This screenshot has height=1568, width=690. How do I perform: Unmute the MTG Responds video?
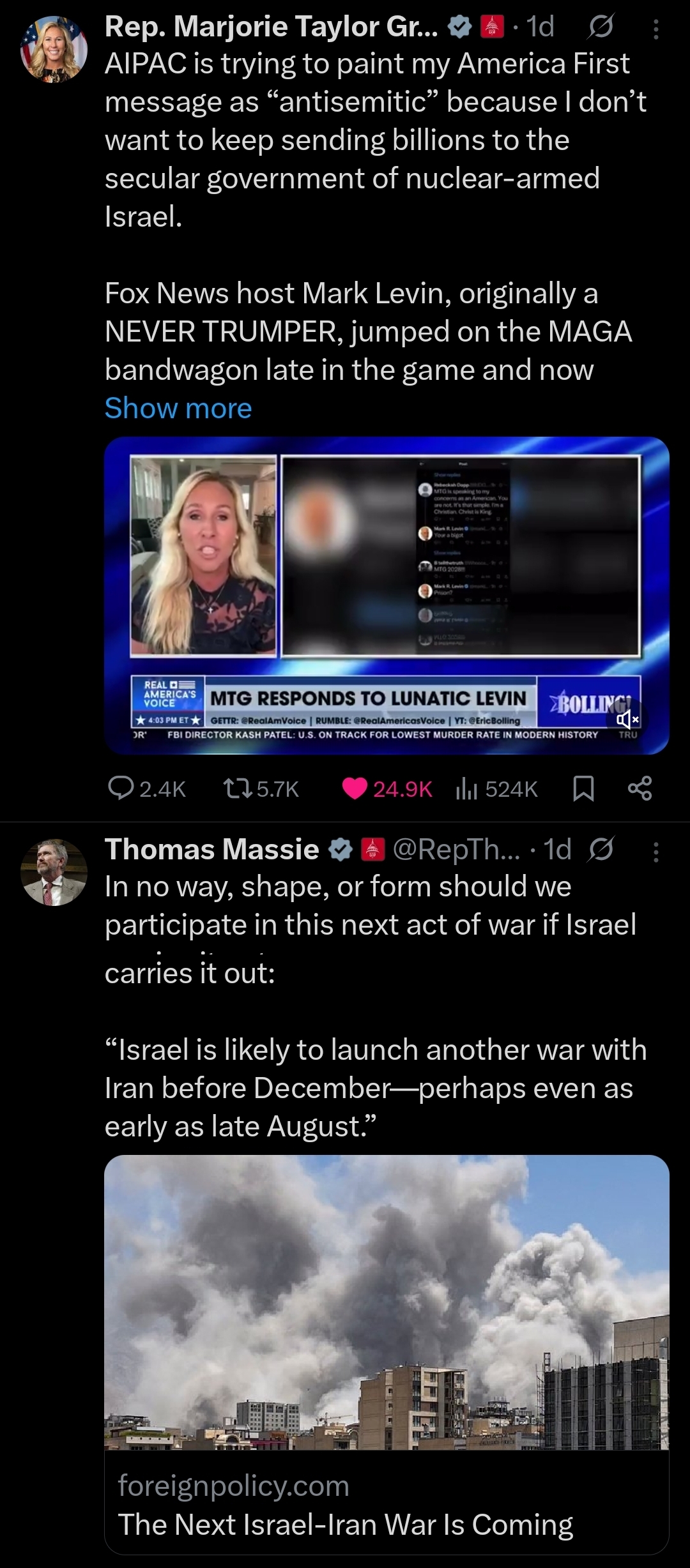[627, 720]
